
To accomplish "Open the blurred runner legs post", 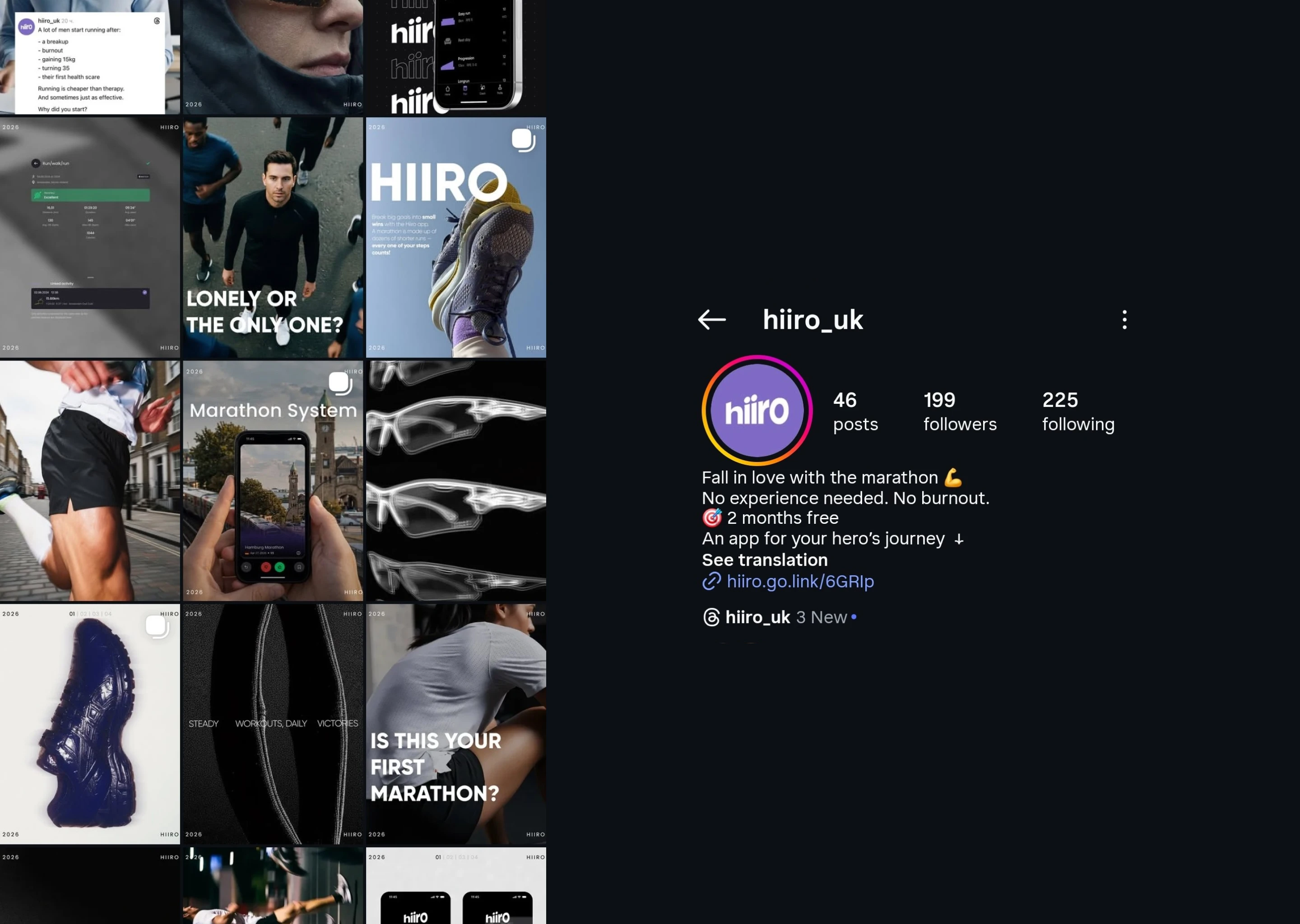I will [x=273, y=885].
